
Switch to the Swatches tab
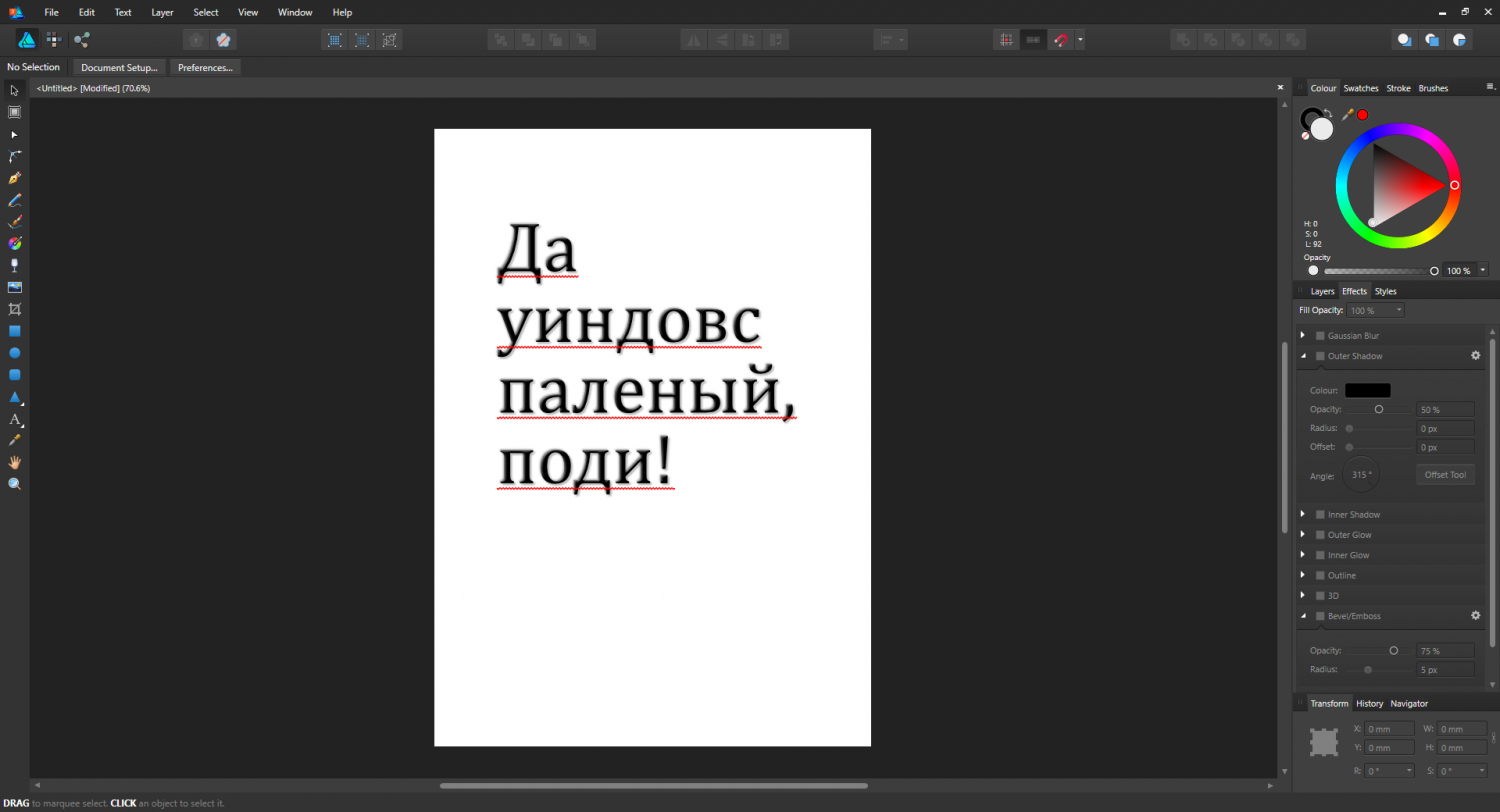1361,88
